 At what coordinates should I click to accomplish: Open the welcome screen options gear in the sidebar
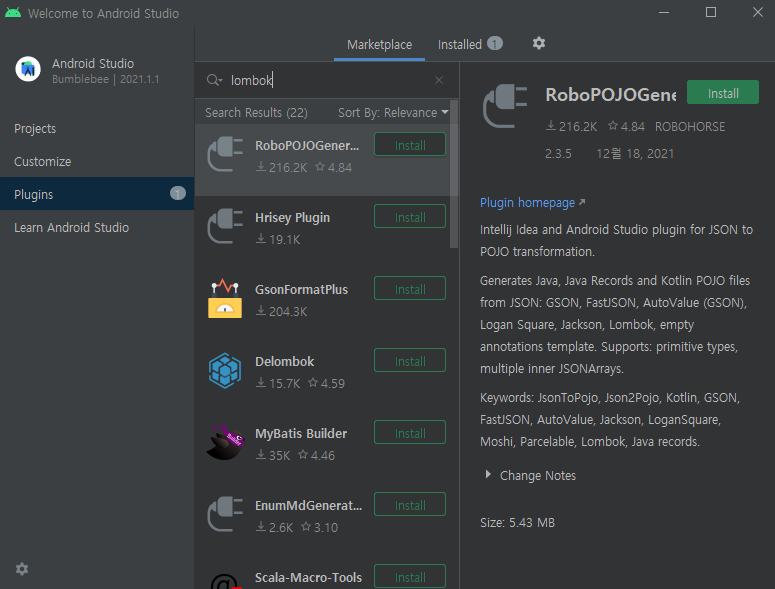(x=22, y=569)
